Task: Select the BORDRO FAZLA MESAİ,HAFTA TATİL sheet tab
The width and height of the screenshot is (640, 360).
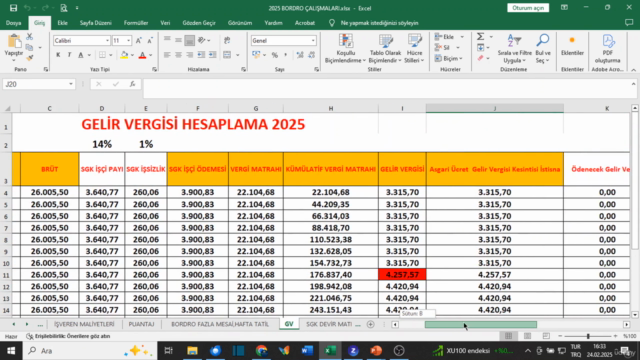Action: coord(220,324)
